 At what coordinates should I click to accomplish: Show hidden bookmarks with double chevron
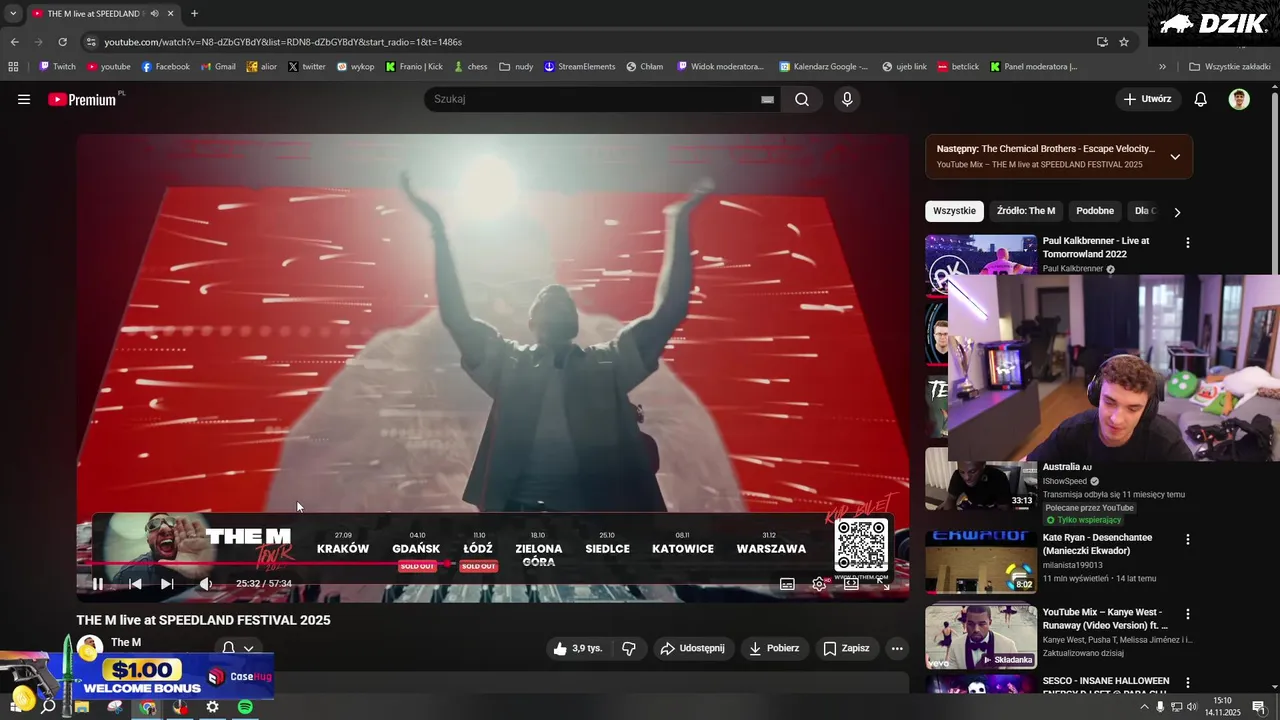pos(1162,67)
